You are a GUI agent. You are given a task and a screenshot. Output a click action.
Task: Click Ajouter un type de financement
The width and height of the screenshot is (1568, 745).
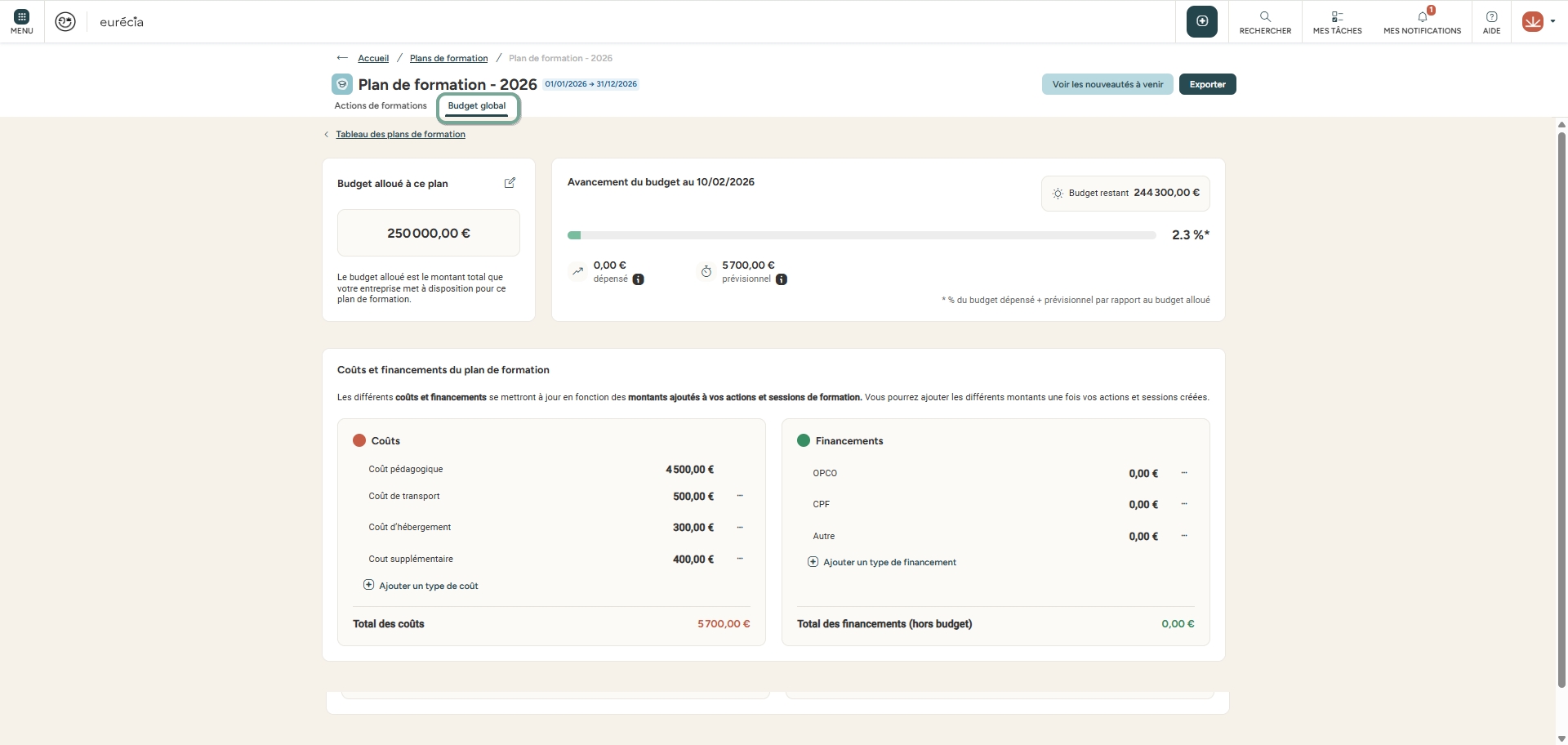pos(889,562)
